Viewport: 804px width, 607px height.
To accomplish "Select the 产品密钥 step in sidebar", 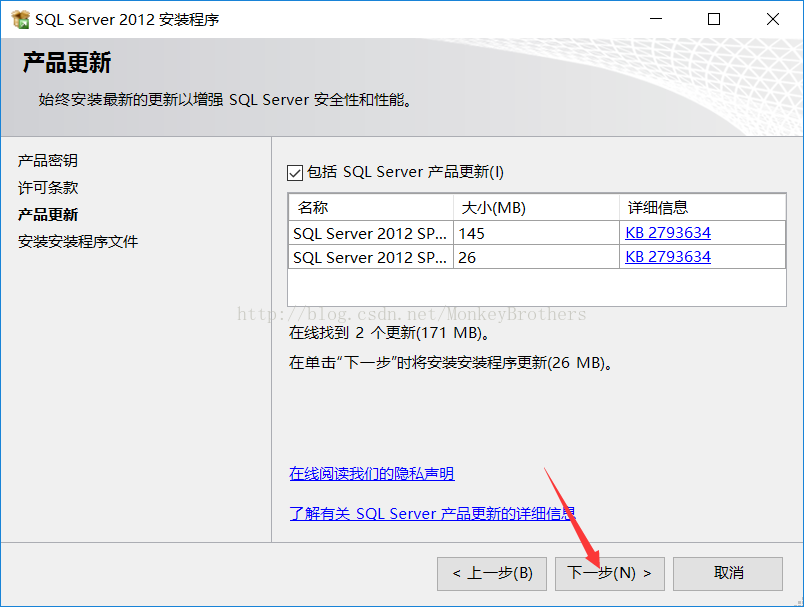I will pos(48,161).
